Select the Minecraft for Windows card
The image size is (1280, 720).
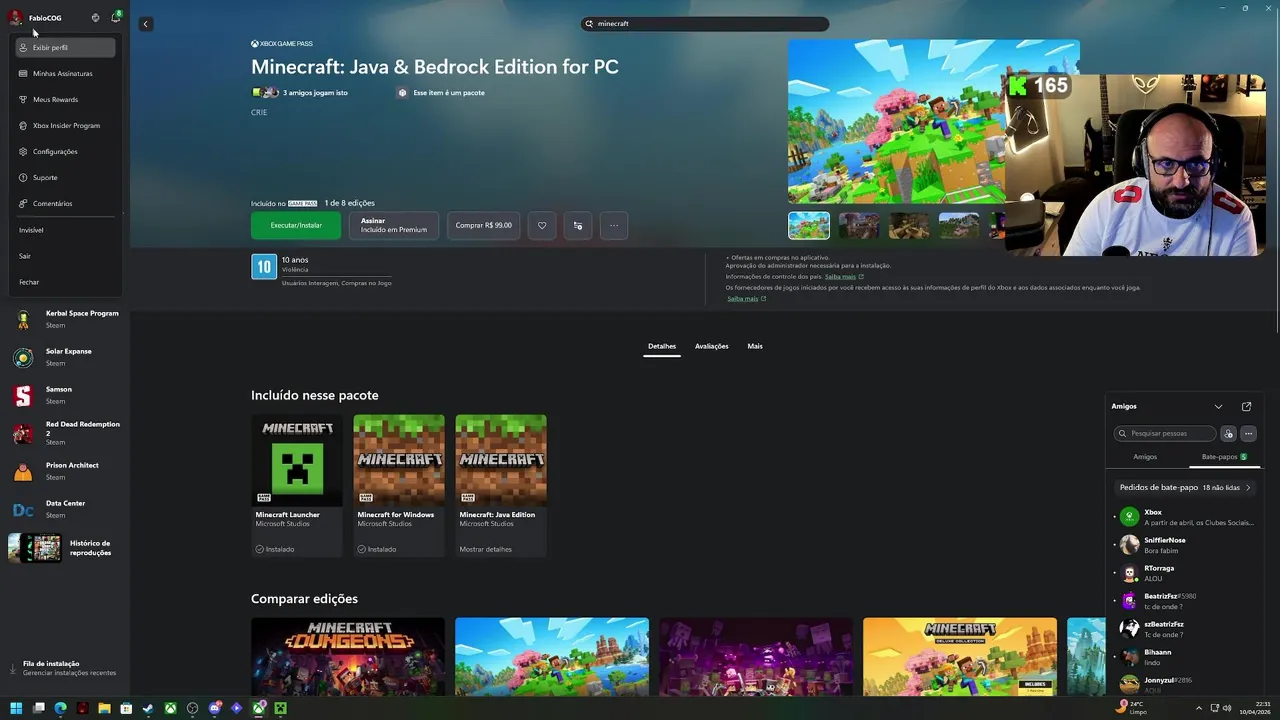(x=399, y=486)
